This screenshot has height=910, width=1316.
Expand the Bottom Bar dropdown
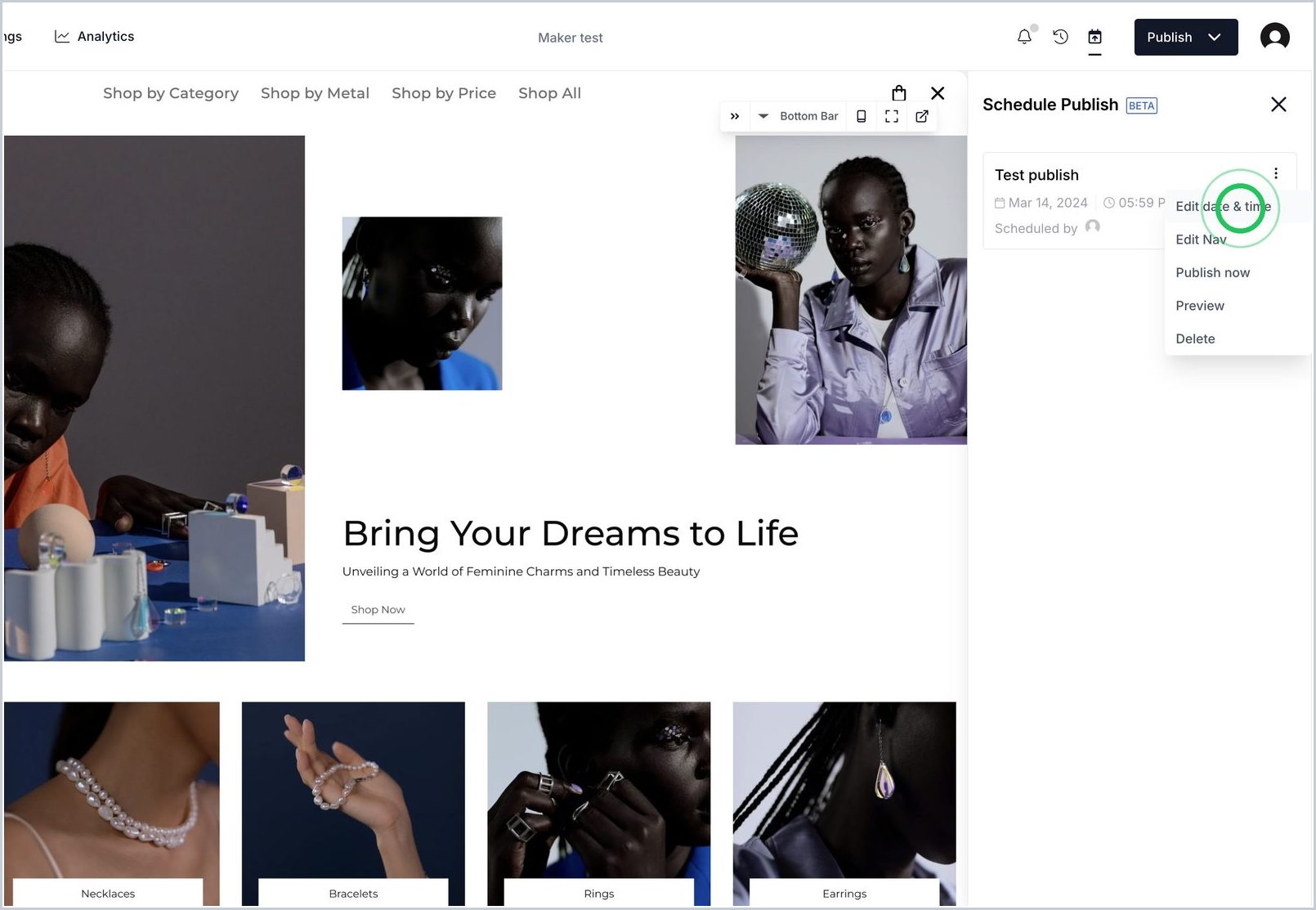tap(799, 116)
